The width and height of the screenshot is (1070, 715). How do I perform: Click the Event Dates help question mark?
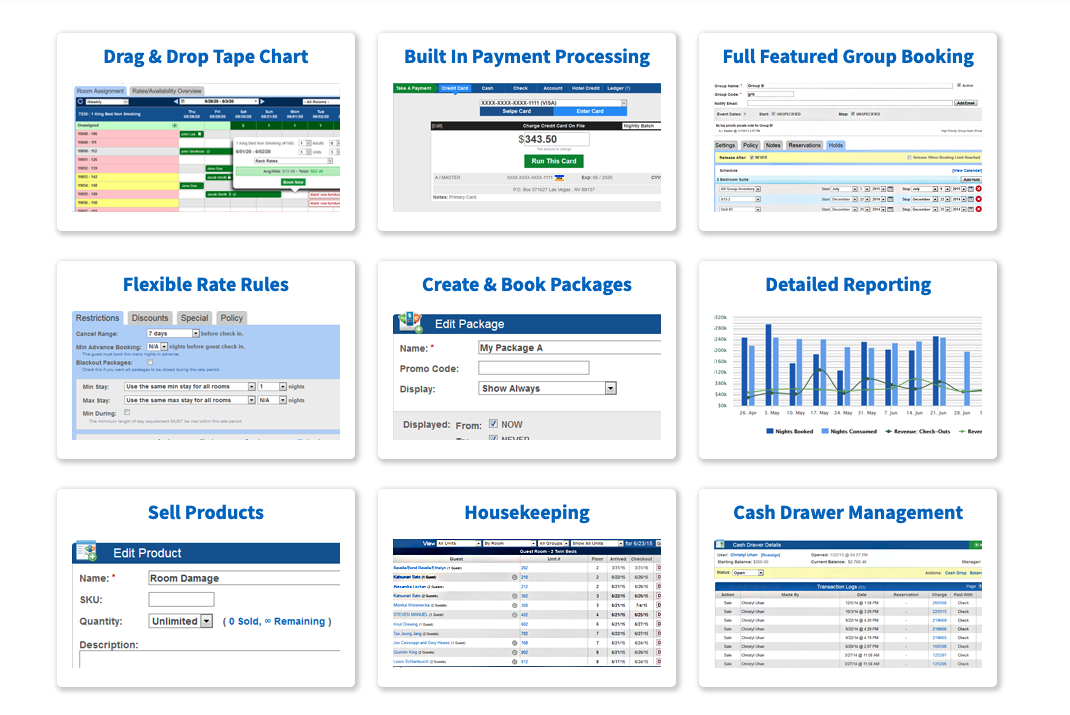click(744, 114)
